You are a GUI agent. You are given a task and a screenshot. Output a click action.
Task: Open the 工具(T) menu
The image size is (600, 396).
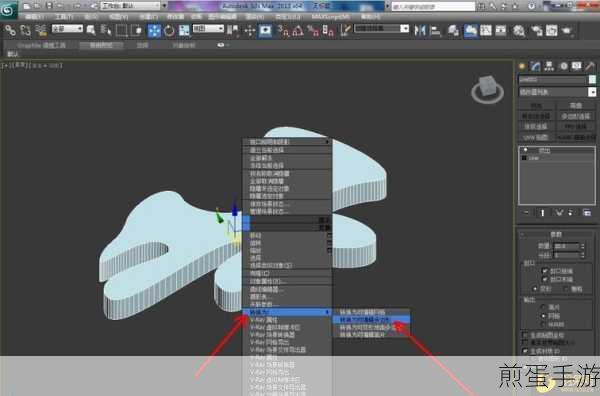[x=64, y=17]
